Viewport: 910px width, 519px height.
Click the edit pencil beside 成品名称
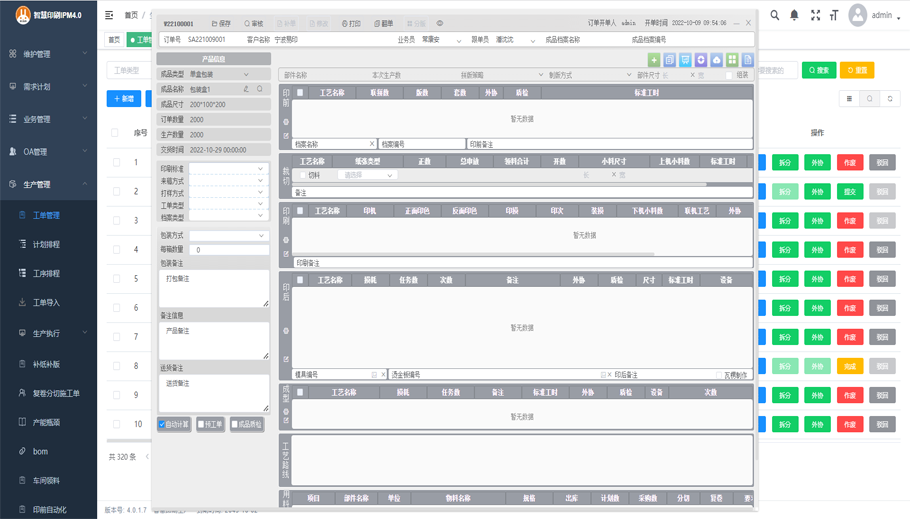click(247, 89)
